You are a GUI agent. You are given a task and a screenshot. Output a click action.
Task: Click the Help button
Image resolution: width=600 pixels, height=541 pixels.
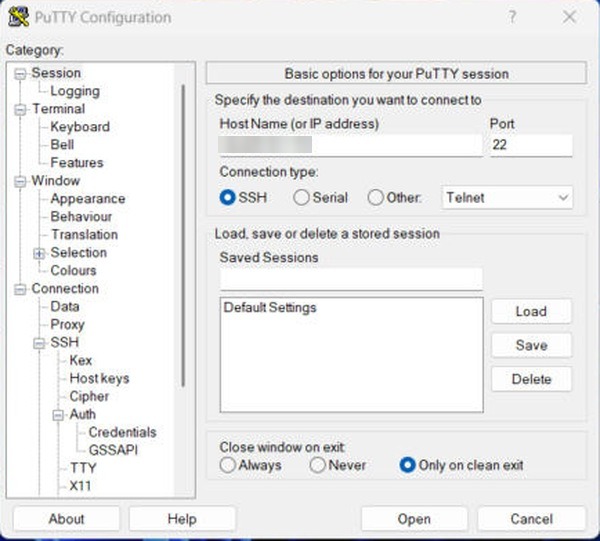point(182,519)
